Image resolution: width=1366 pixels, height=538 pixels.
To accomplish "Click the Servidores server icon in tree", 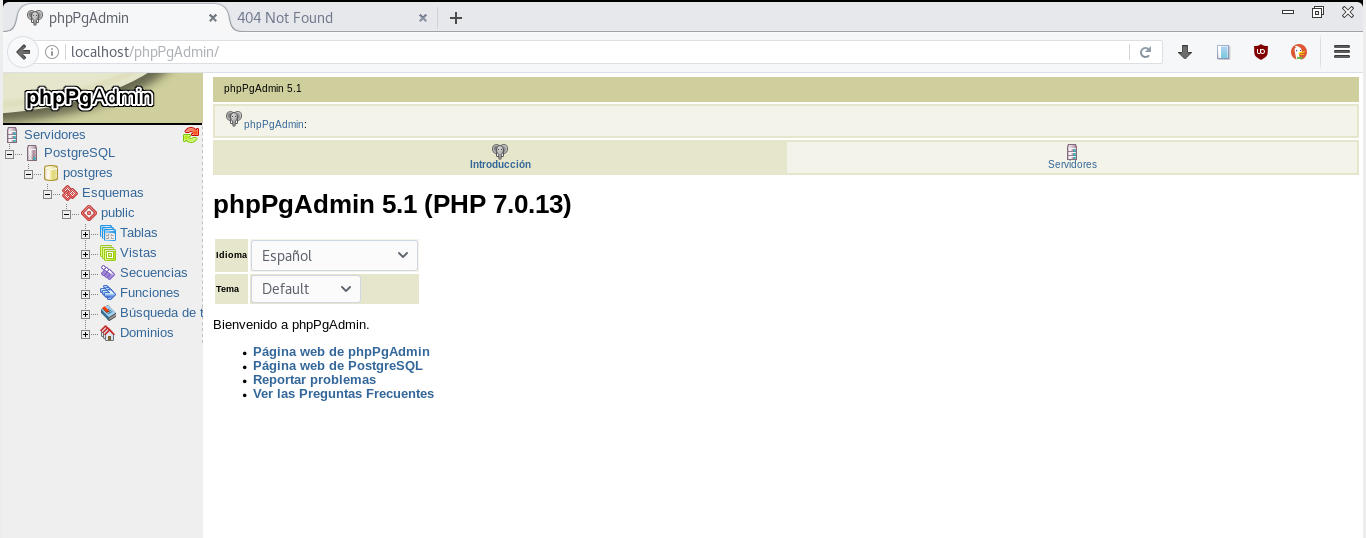I will [x=12, y=135].
